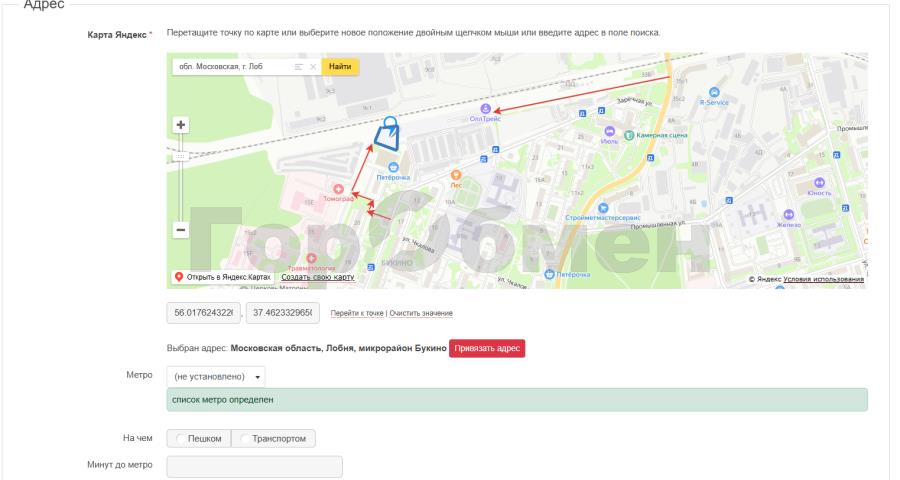This screenshot has height=480, width=900.
Task: Click the ОллТрейс marker on the map
Action: click(x=486, y=109)
